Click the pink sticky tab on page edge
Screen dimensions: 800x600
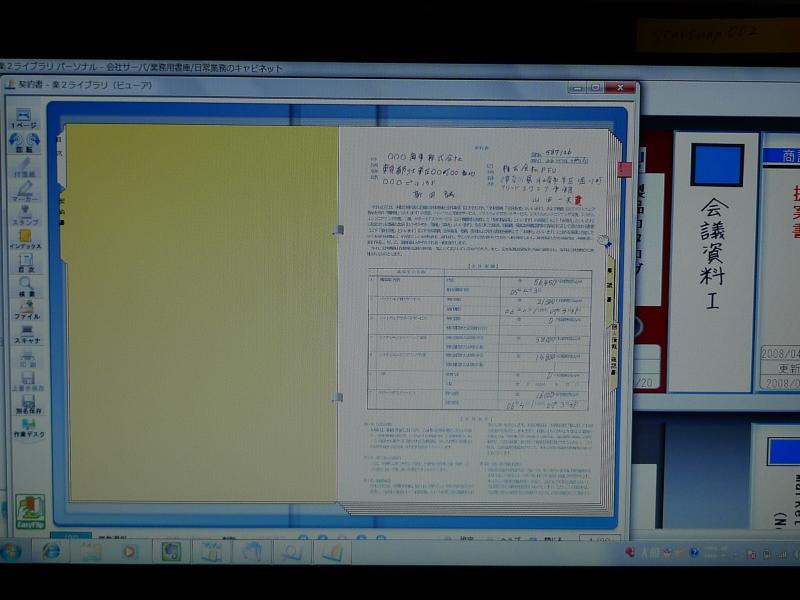tap(624, 169)
